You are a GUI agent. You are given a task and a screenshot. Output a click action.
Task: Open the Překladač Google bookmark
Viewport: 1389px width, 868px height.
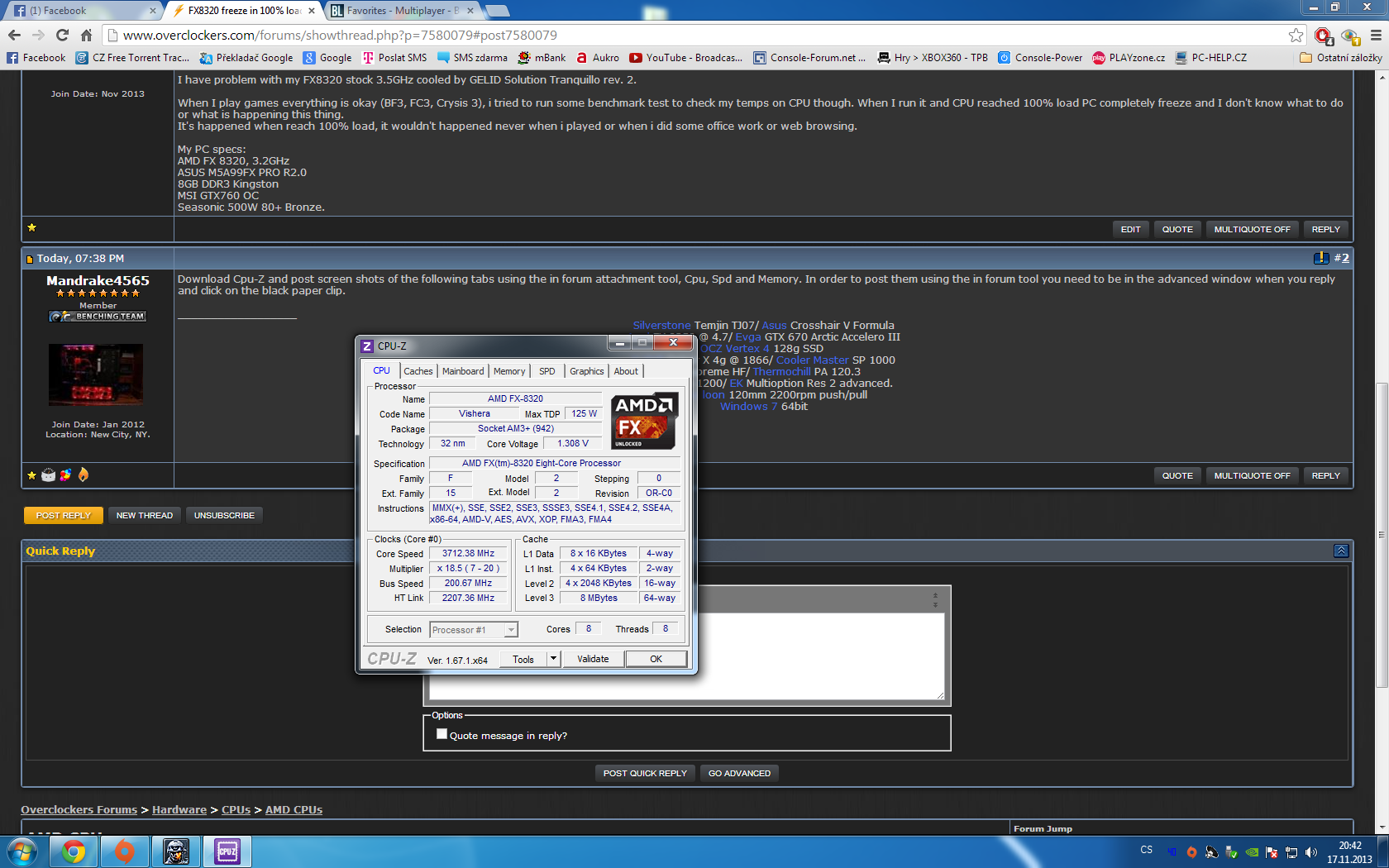pyautogui.click(x=246, y=58)
